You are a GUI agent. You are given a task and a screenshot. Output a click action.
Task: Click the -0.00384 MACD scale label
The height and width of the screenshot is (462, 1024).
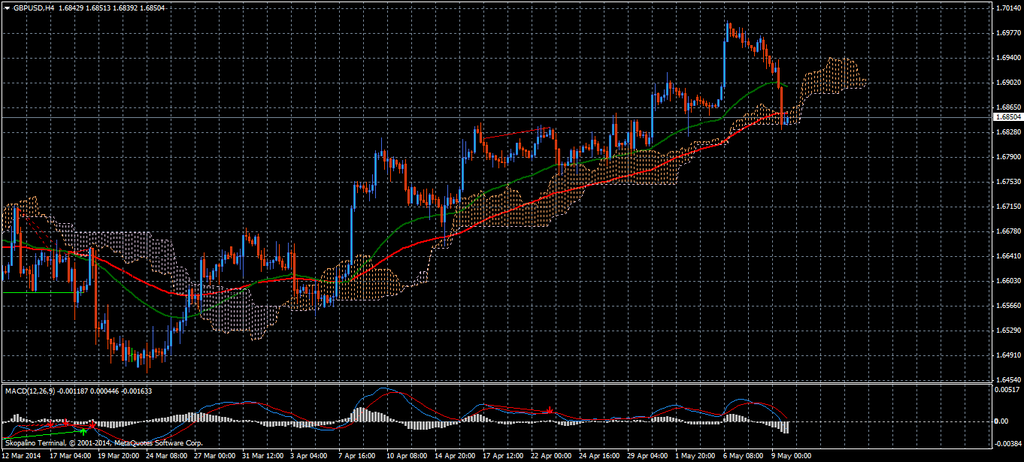1006,445
